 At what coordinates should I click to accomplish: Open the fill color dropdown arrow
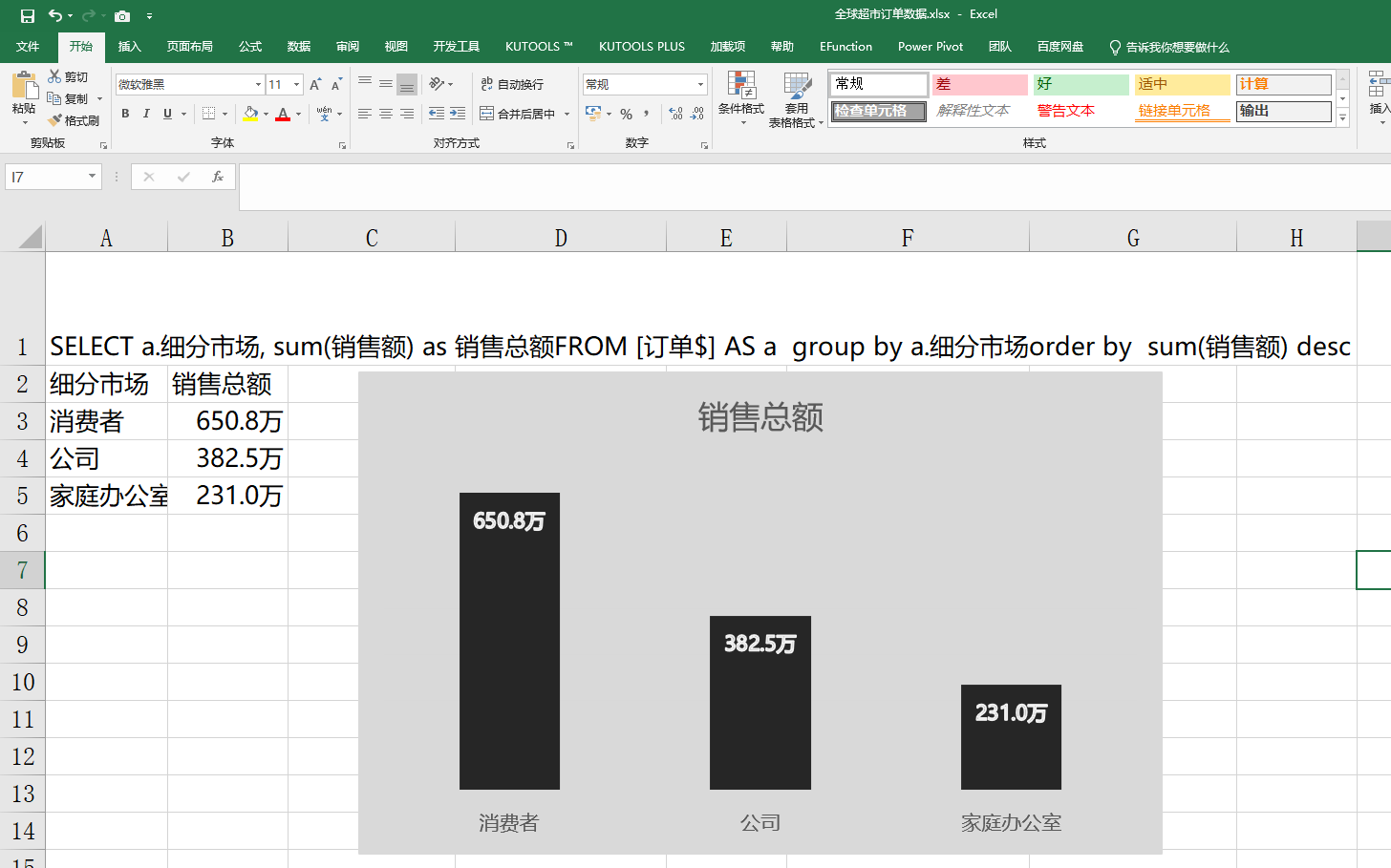pos(266,114)
